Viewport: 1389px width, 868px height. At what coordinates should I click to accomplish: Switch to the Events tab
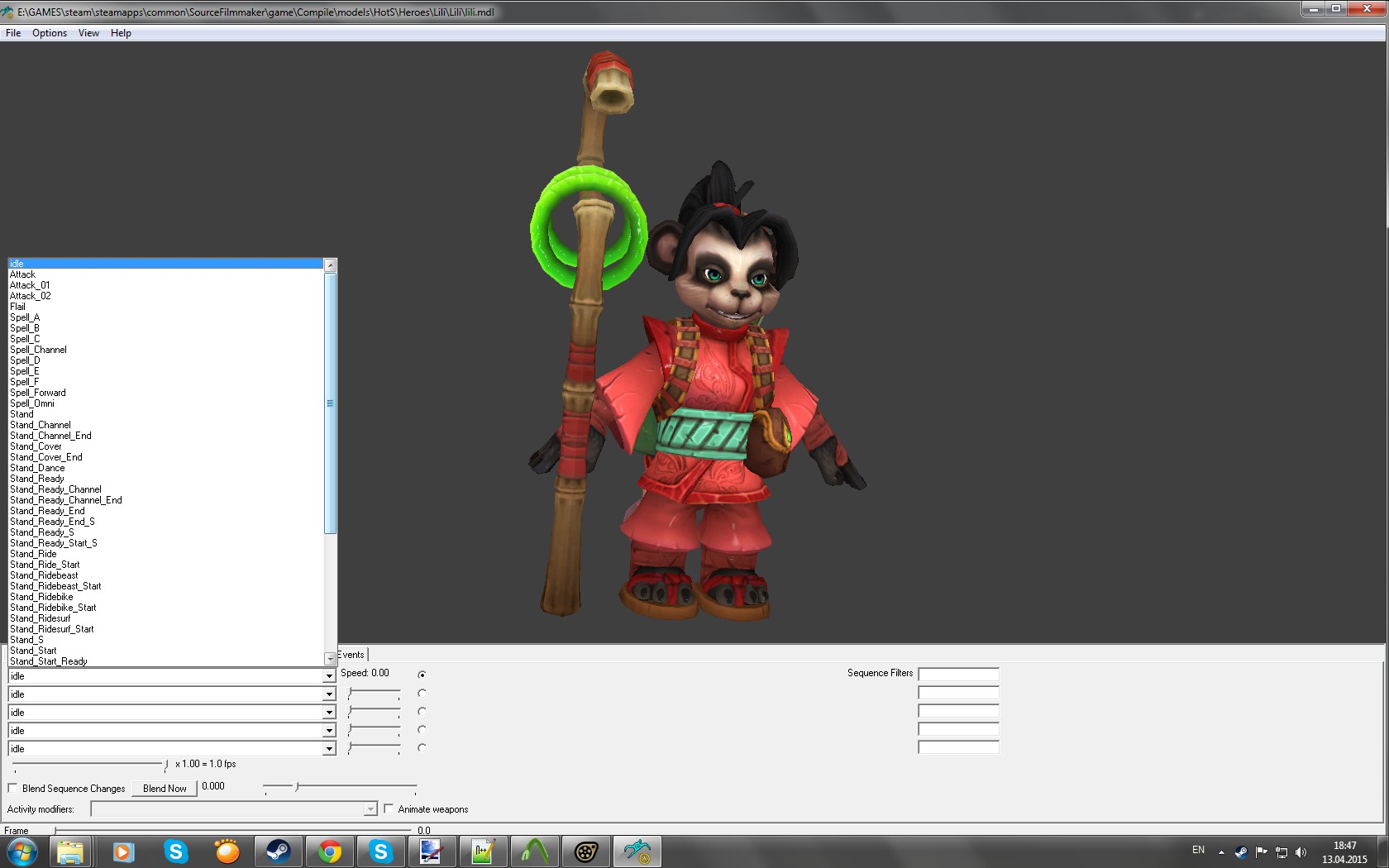coord(351,655)
